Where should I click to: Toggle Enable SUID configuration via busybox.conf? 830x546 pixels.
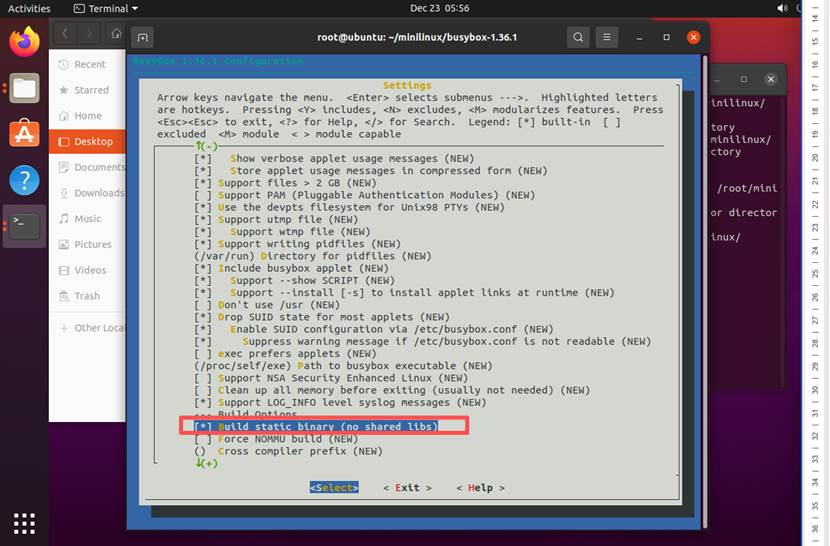click(x=374, y=329)
